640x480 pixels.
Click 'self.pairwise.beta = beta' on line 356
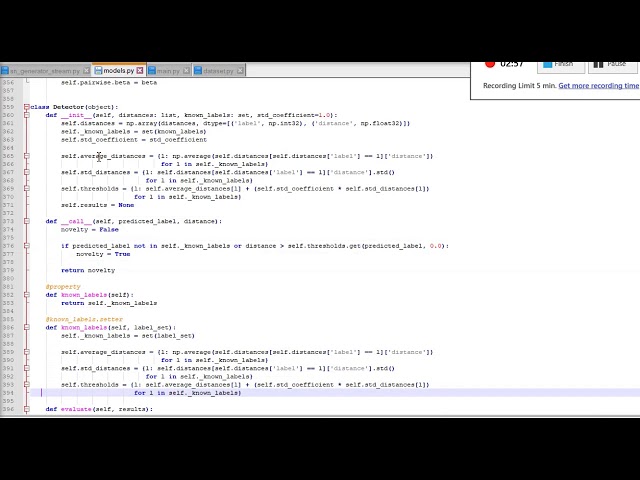click(x=109, y=82)
